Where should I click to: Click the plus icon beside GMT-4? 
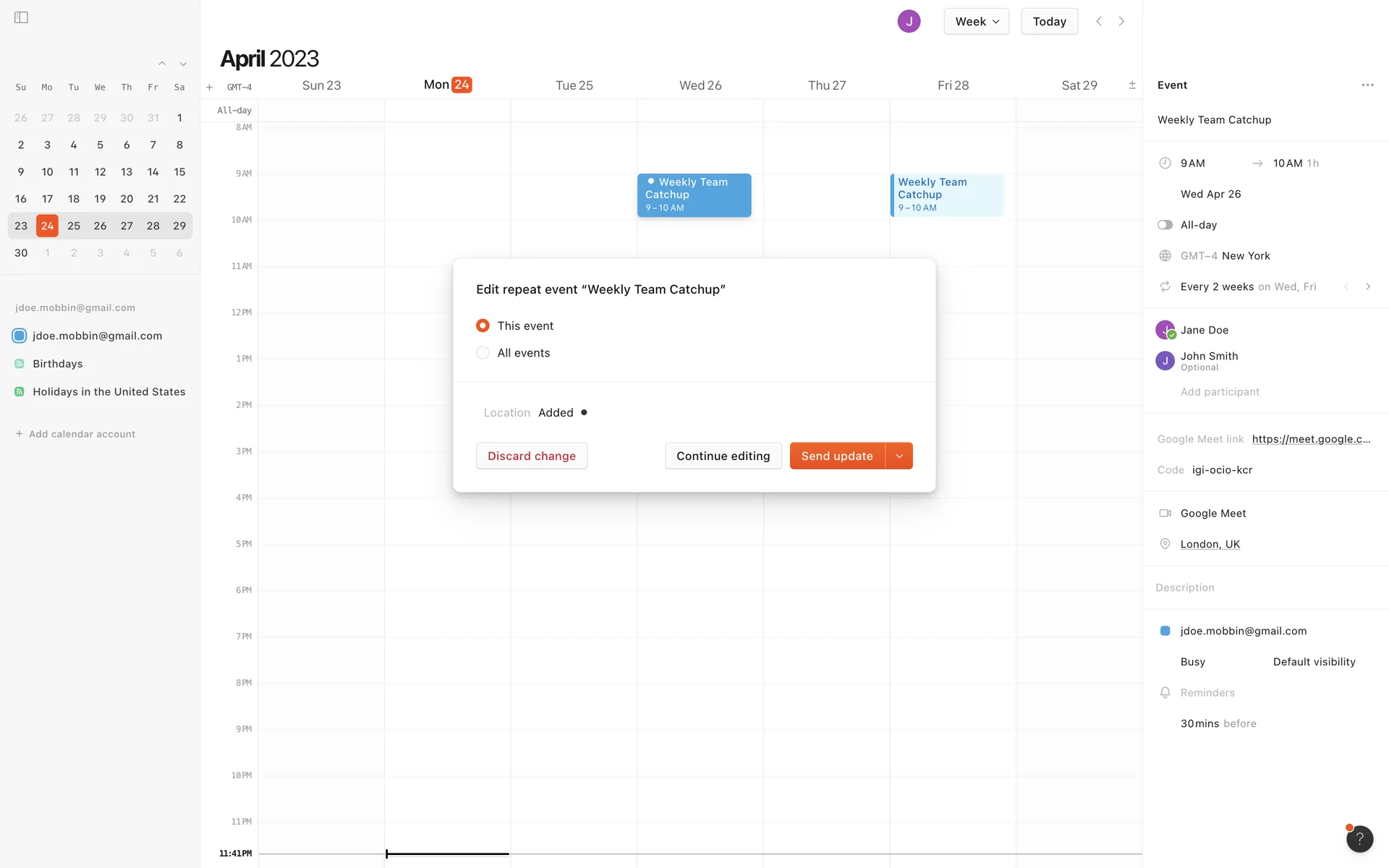pos(209,88)
